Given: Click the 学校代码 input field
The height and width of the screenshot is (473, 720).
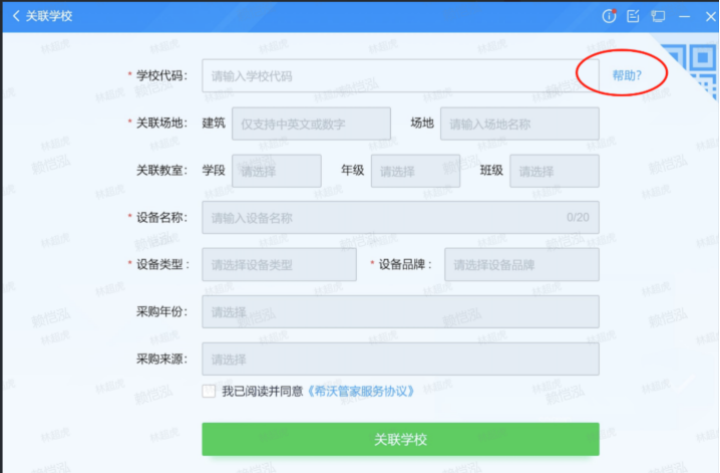Looking at the screenshot, I should click(385, 76).
